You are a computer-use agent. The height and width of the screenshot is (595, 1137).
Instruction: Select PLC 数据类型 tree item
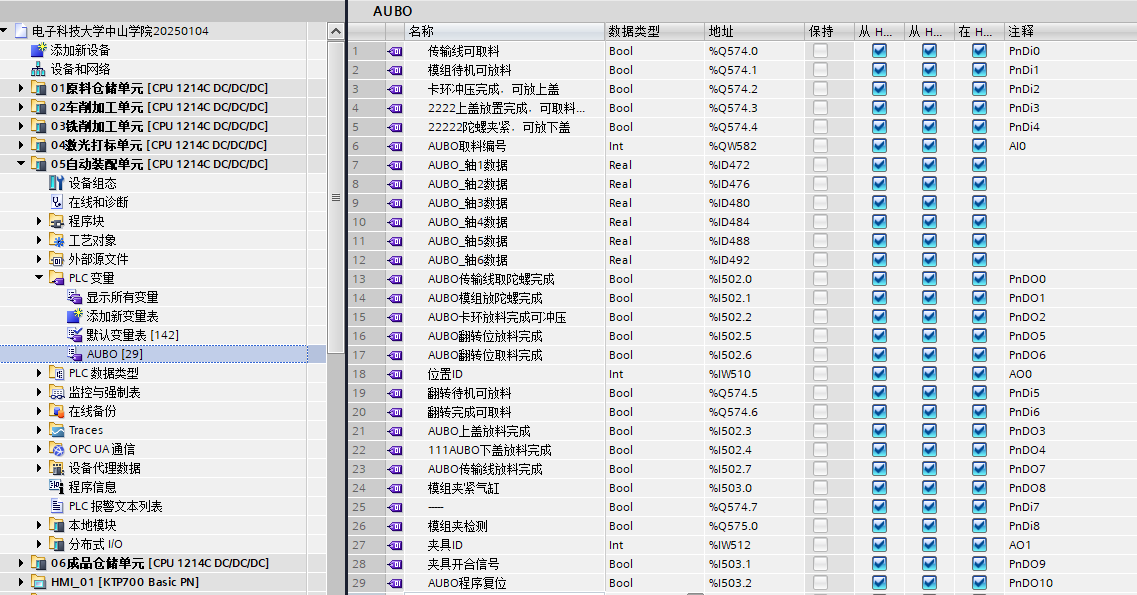(x=104, y=373)
